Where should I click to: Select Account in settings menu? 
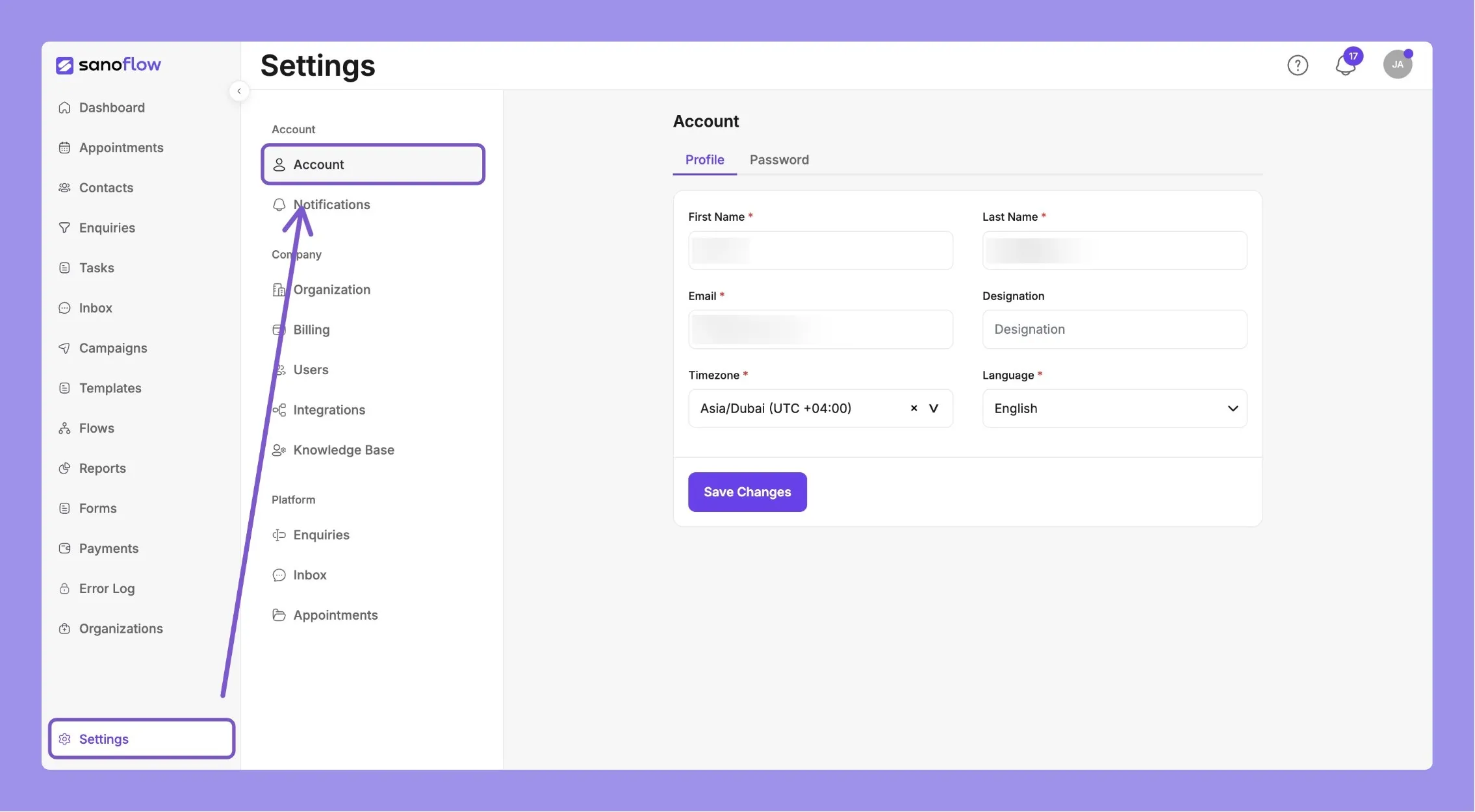click(x=373, y=165)
